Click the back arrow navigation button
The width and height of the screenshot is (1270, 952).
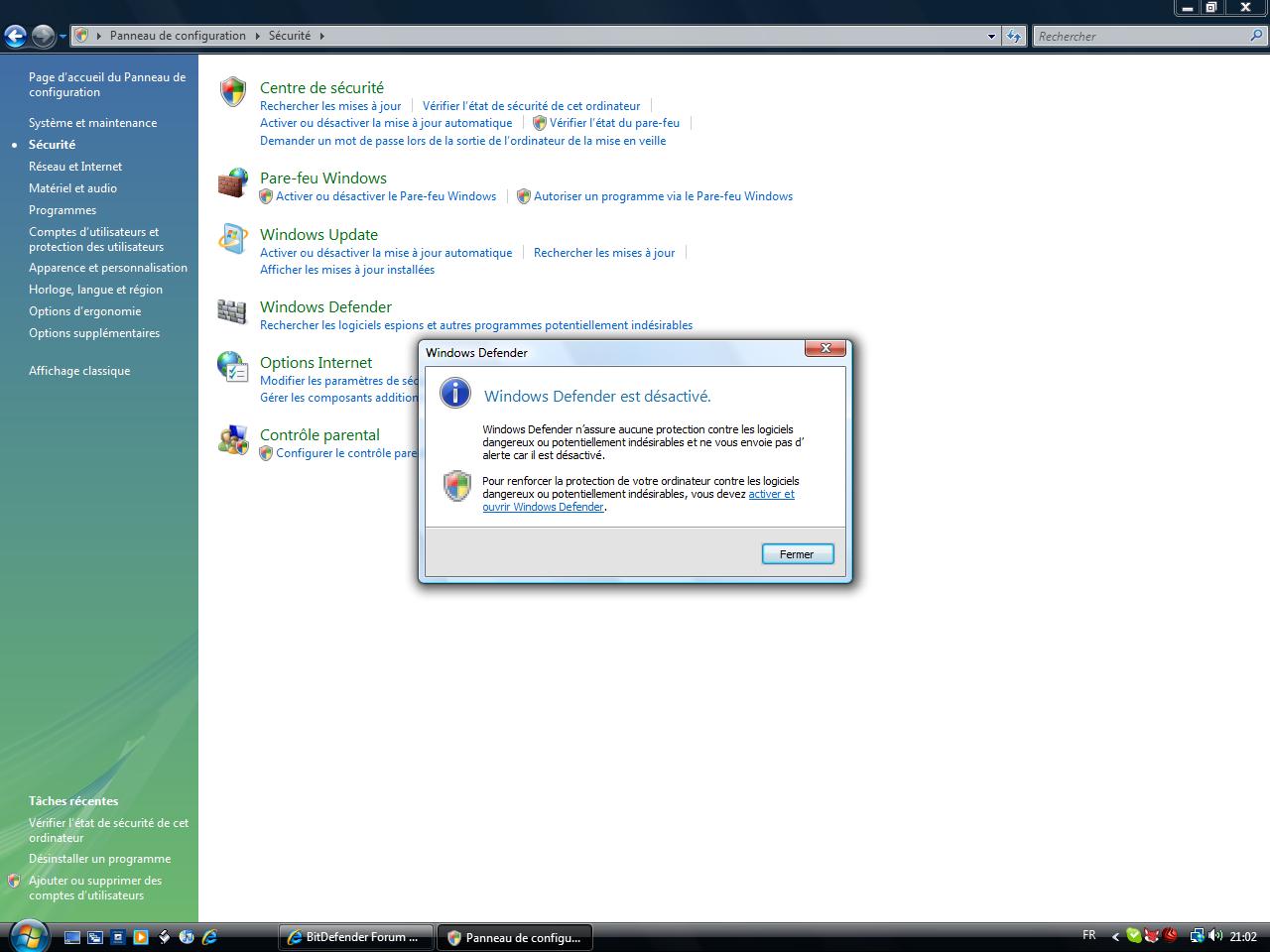[x=15, y=37]
